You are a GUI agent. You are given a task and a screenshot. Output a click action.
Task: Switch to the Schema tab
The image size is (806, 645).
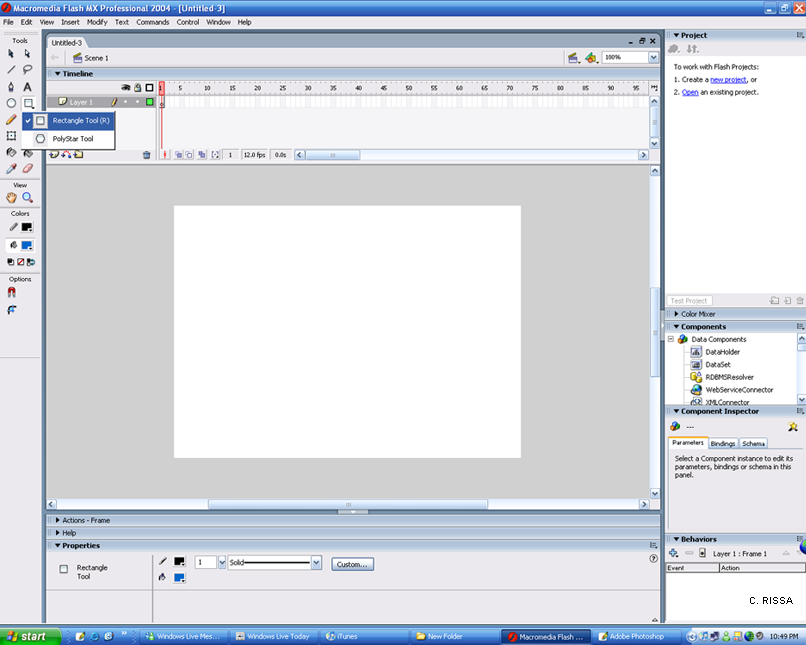click(753, 444)
